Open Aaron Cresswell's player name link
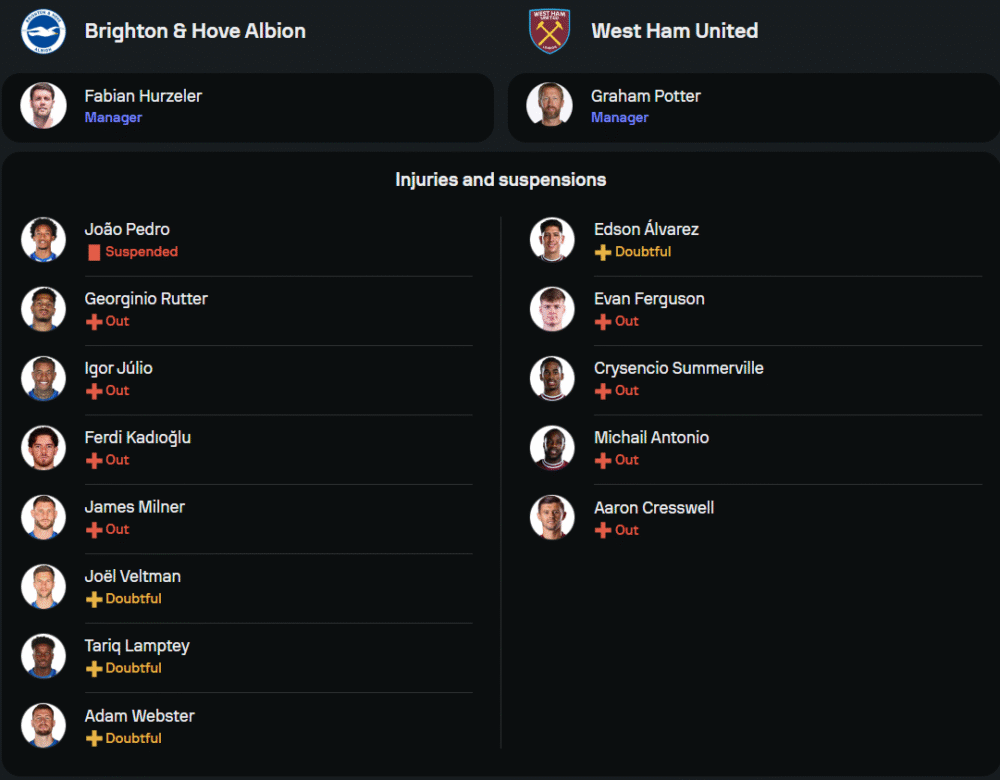1000x780 pixels. [x=654, y=507]
